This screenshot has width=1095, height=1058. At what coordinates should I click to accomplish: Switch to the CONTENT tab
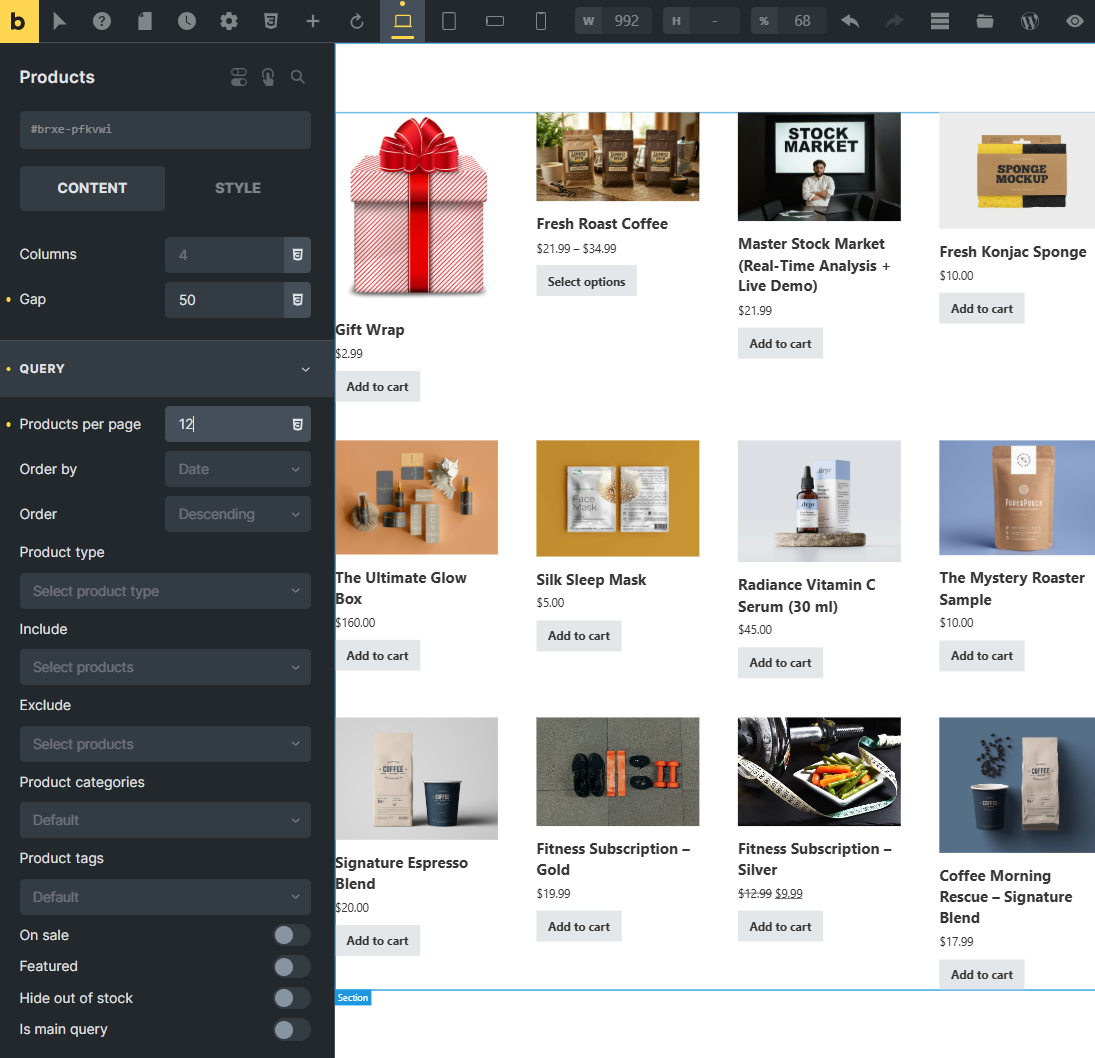tap(92, 188)
